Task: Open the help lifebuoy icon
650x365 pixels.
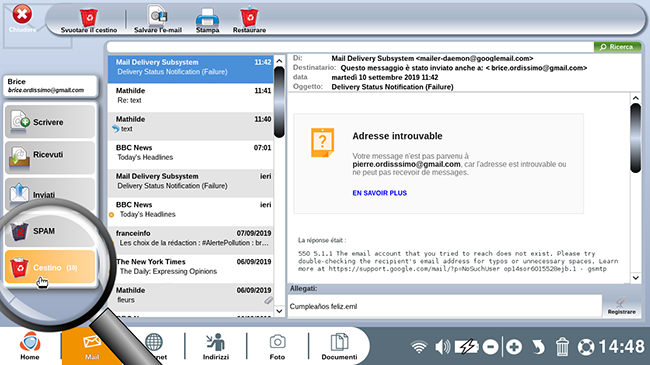Action: [x=586, y=347]
